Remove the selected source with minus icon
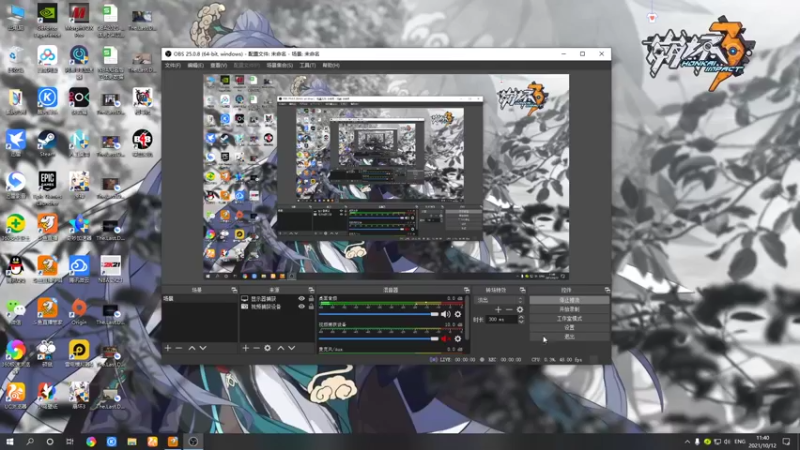The image size is (800, 450). pyautogui.click(x=256, y=348)
